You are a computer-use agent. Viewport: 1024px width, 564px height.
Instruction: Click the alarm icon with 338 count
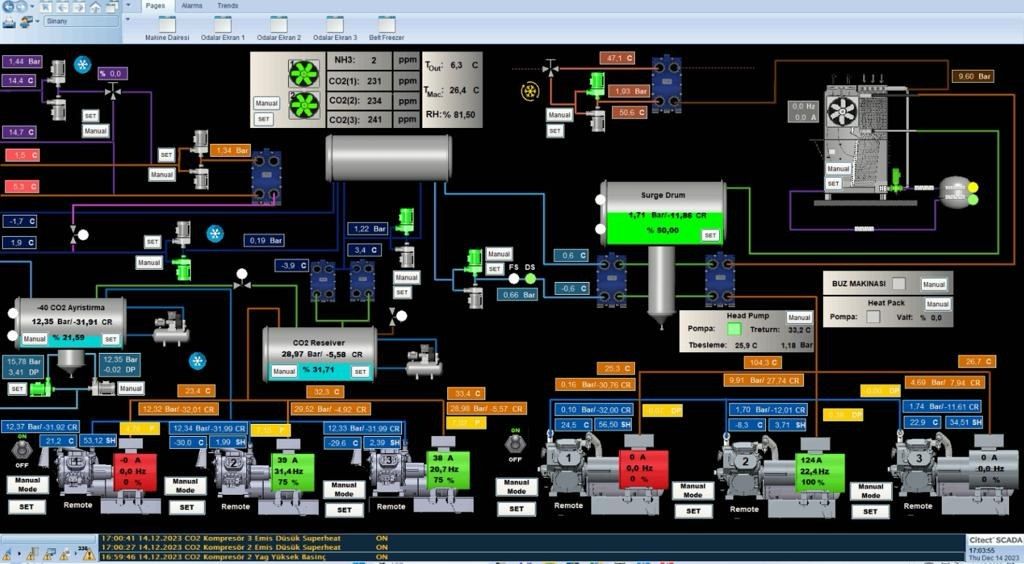click(x=86, y=554)
